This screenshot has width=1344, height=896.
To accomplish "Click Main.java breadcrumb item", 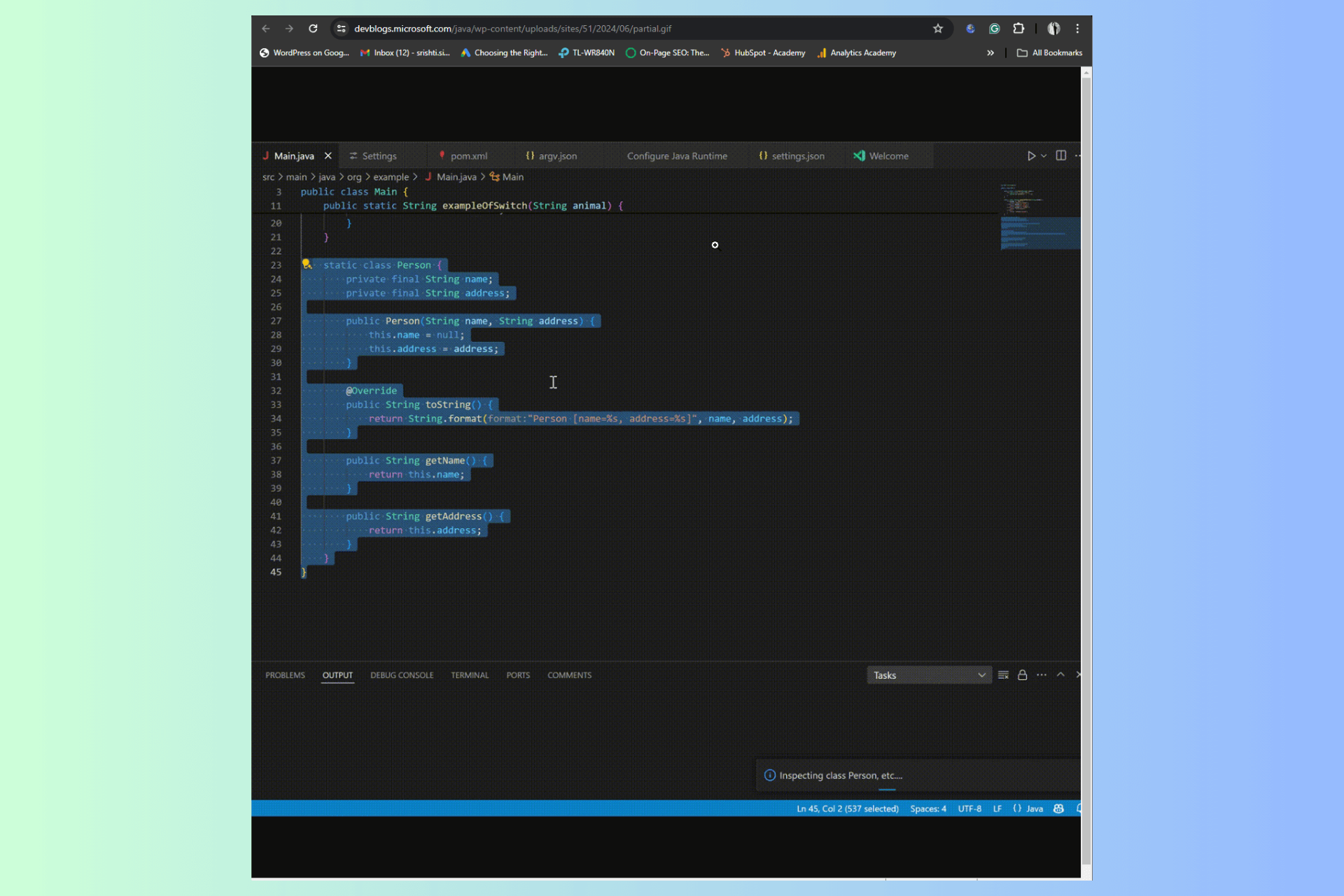I will (x=456, y=177).
